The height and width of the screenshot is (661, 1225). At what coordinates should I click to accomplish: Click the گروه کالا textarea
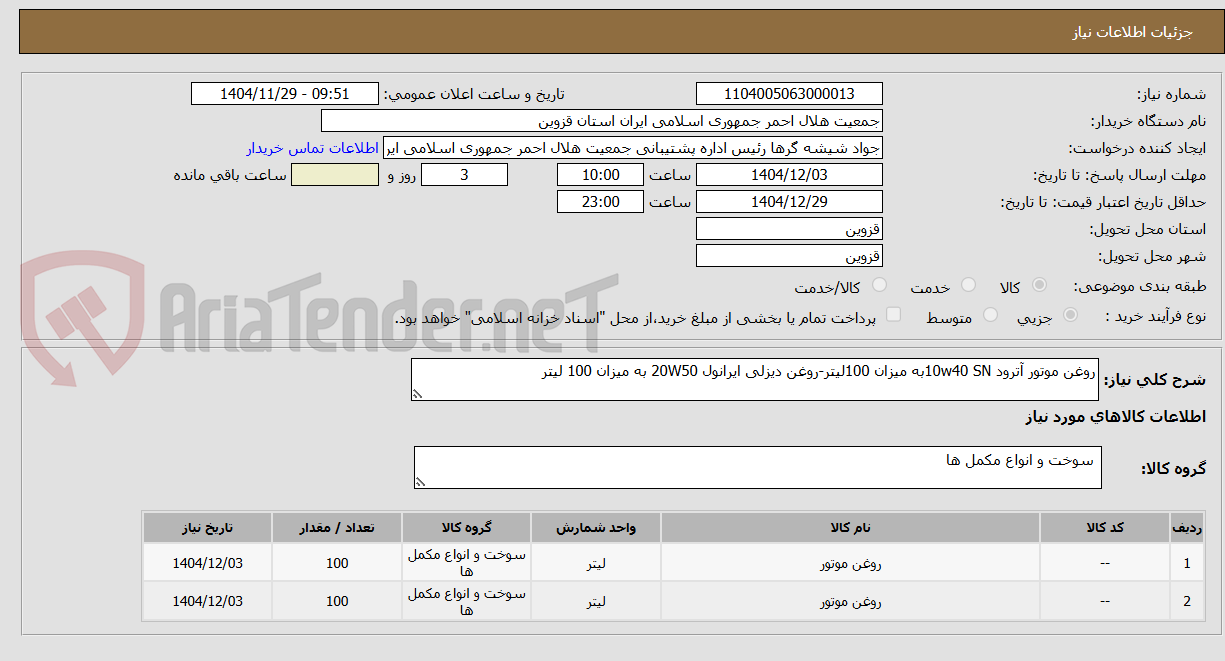tap(758, 467)
